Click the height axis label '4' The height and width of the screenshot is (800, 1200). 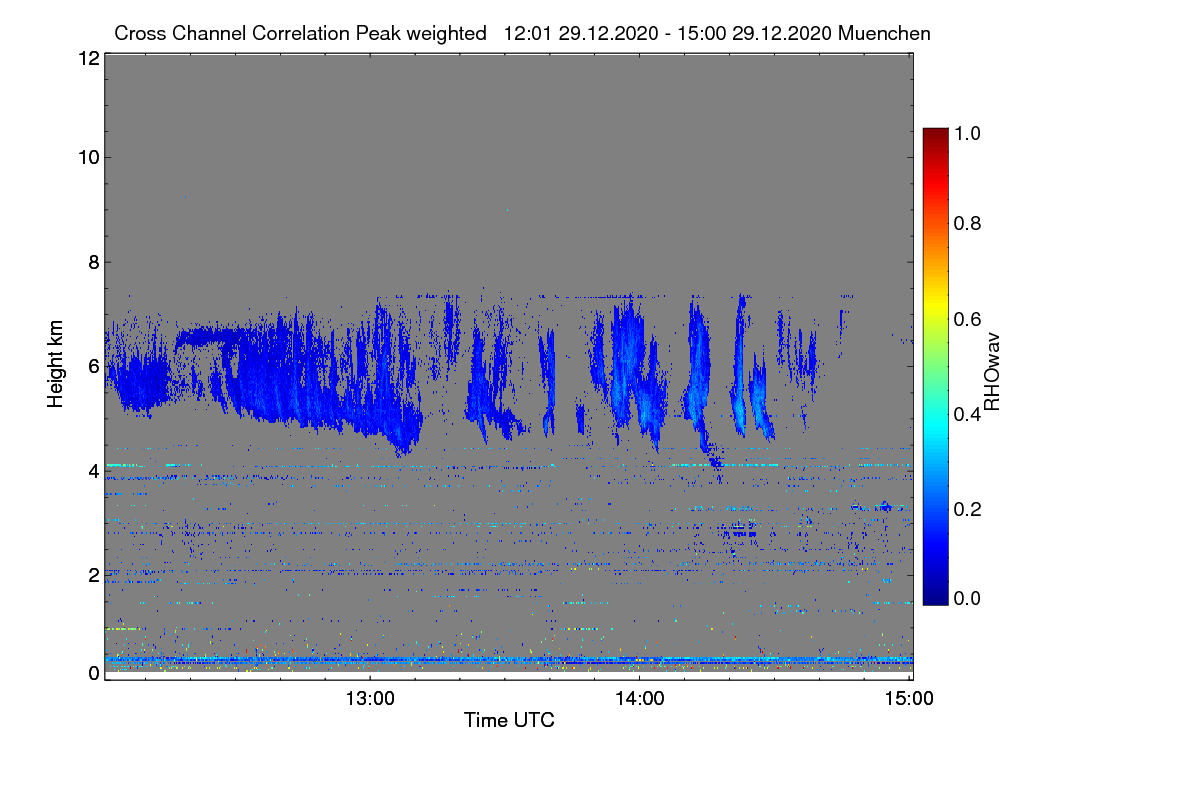[x=93, y=470]
